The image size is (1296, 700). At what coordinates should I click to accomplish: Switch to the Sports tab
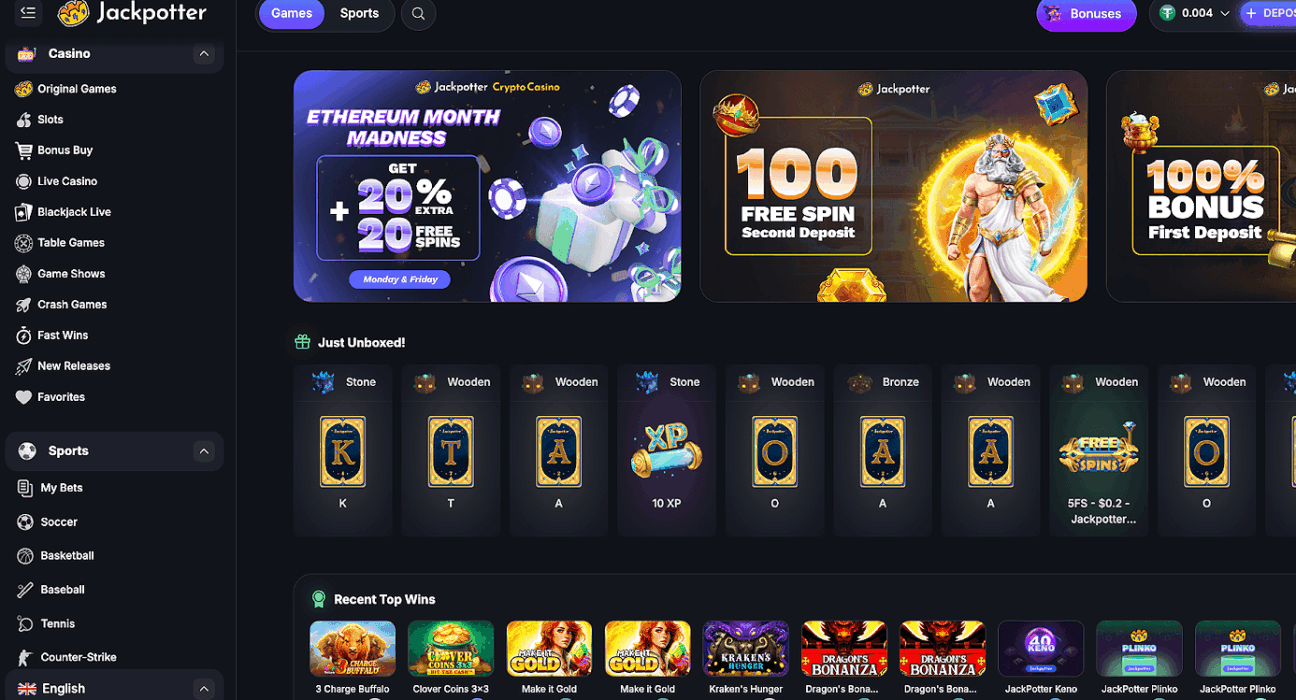[359, 13]
